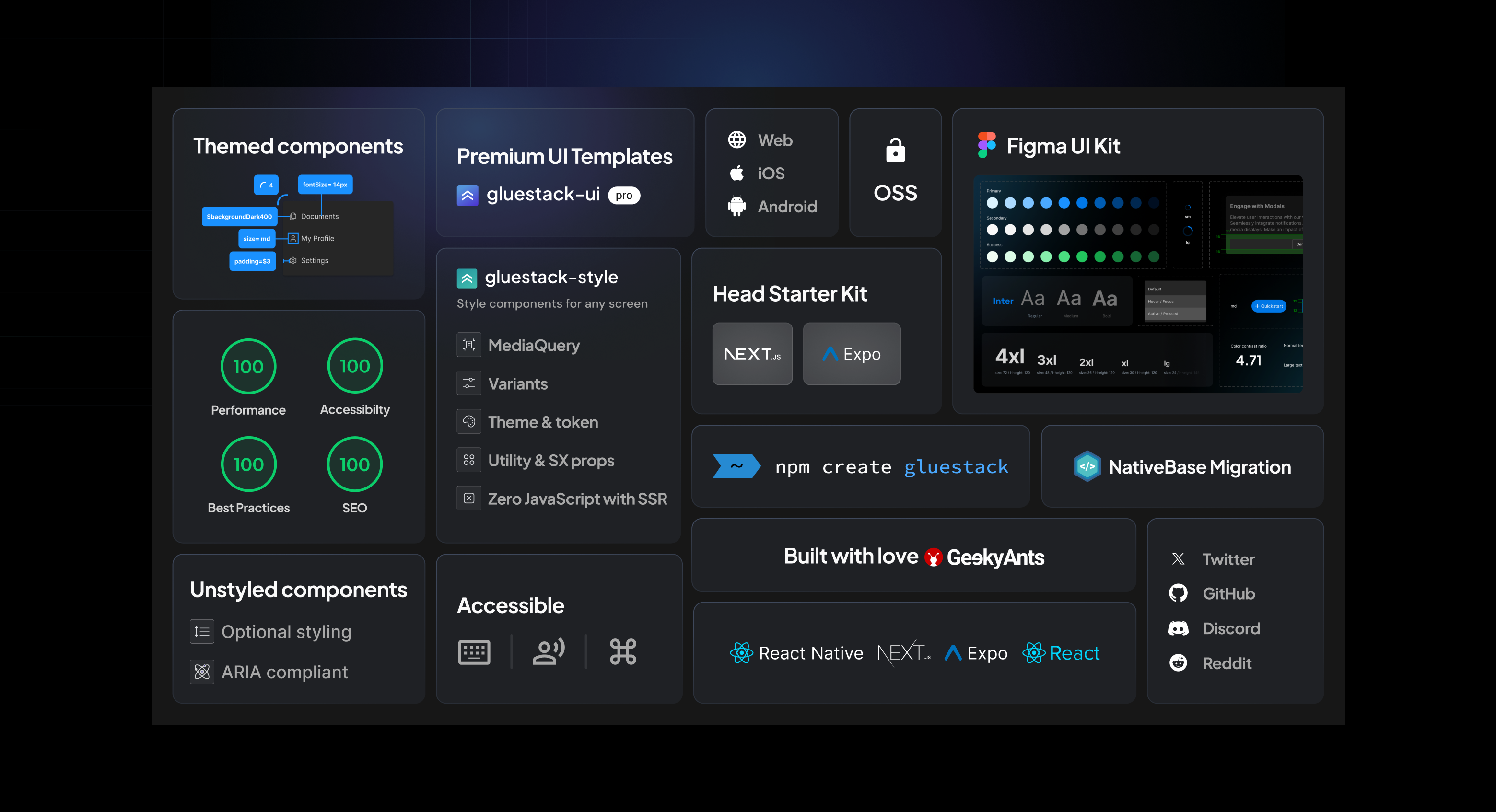Click the Android robot icon
Image resolution: width=1496 pixels, height=812 pixels.
click(x=737, y=206)
